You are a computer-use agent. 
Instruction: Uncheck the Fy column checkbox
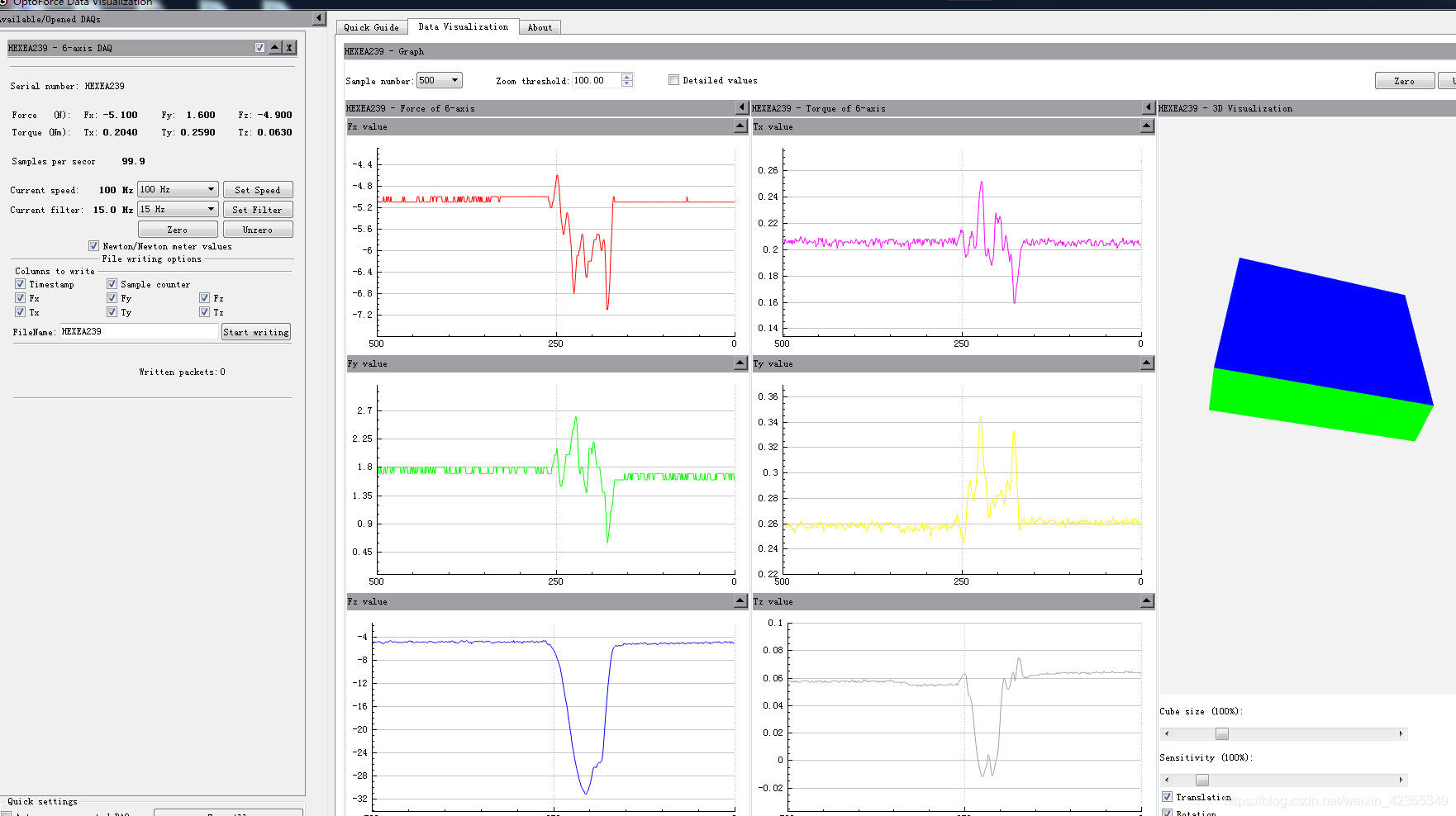tap(112, 298)
